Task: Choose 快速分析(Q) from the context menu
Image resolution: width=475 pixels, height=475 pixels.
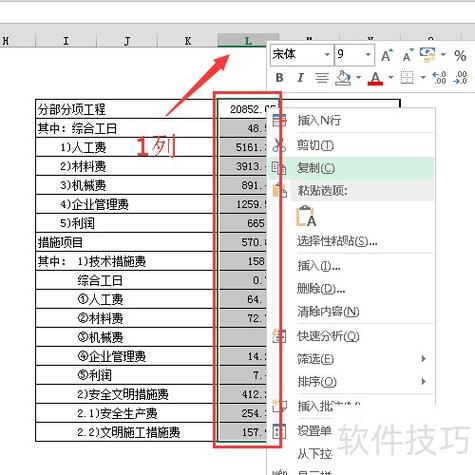Action: pos(352,336)
